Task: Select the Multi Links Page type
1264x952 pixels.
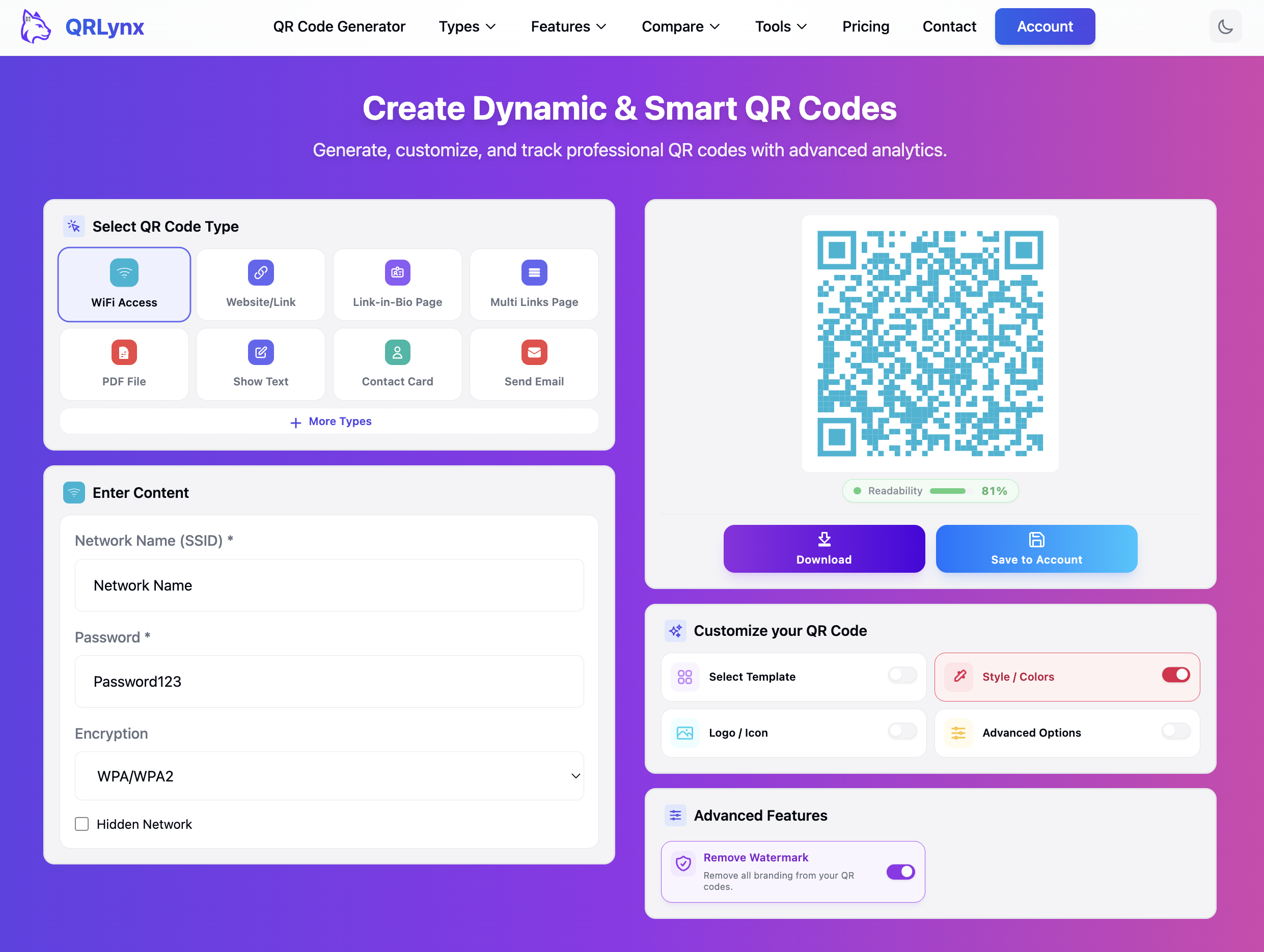Action: pyautogui.click(x=534, y=284)
